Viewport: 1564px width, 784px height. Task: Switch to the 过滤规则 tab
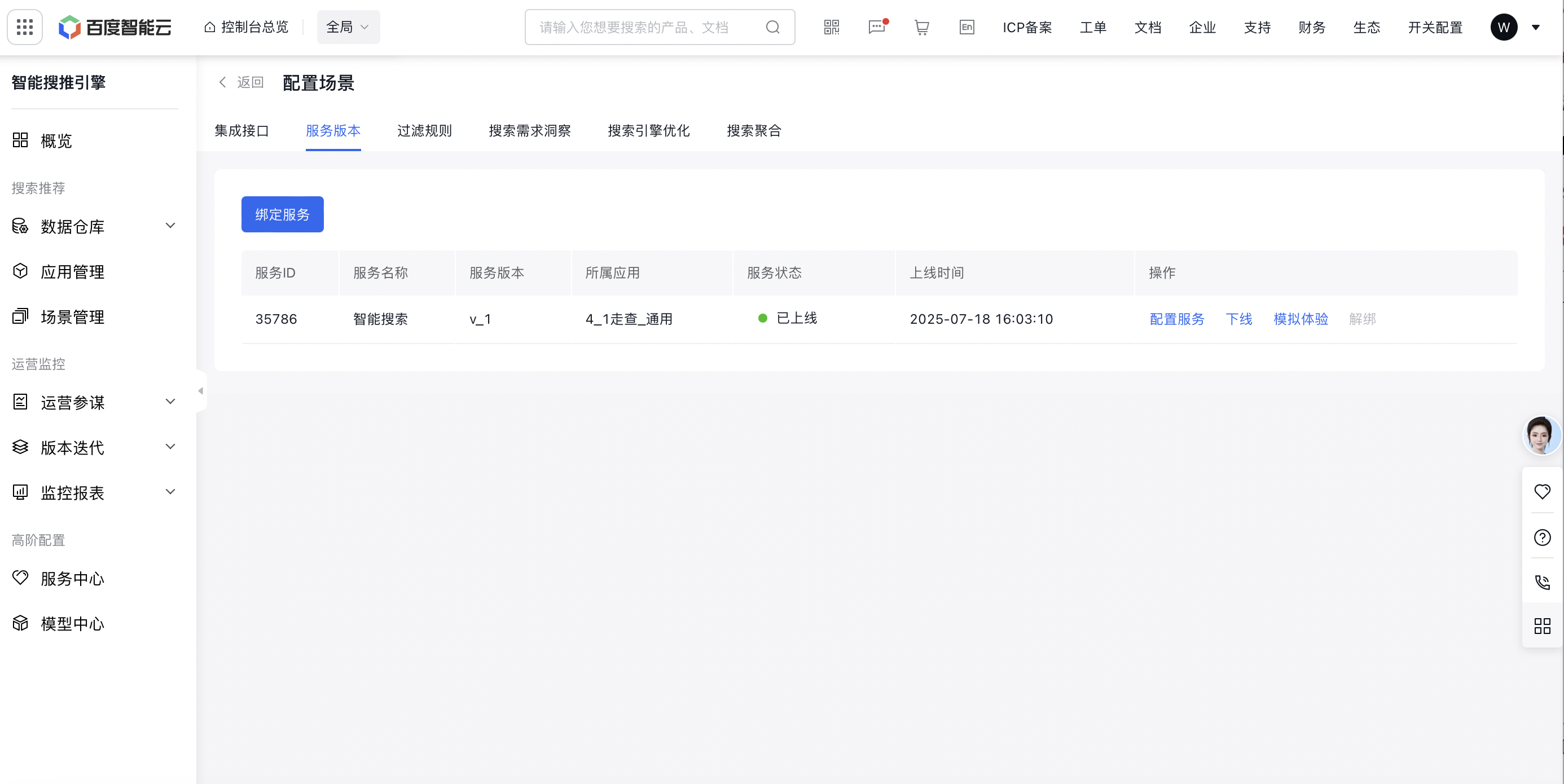(x=424, y=130)
